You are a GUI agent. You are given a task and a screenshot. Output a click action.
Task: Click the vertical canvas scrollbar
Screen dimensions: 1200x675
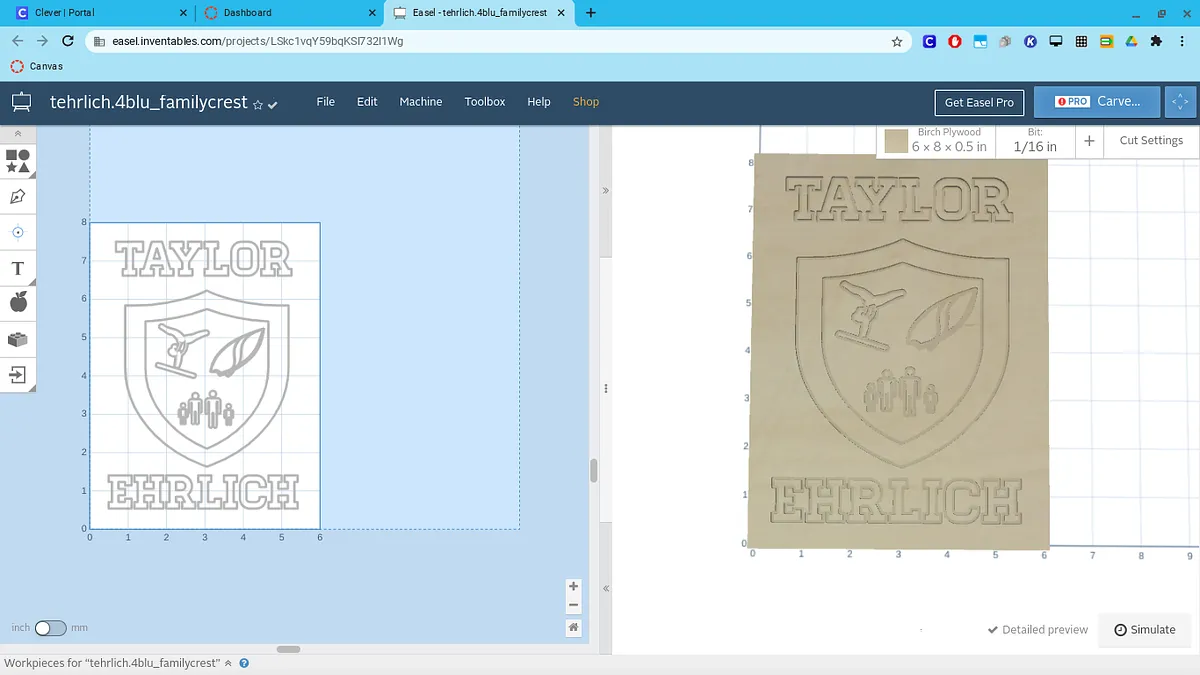tap(593, 470)
